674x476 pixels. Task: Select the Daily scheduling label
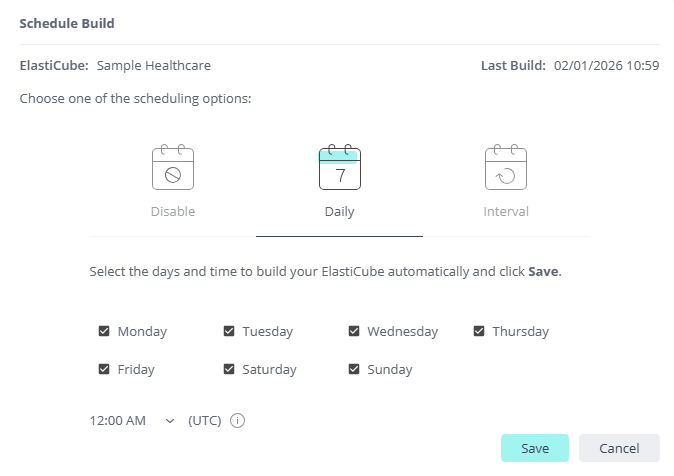[x=339, y=212]
